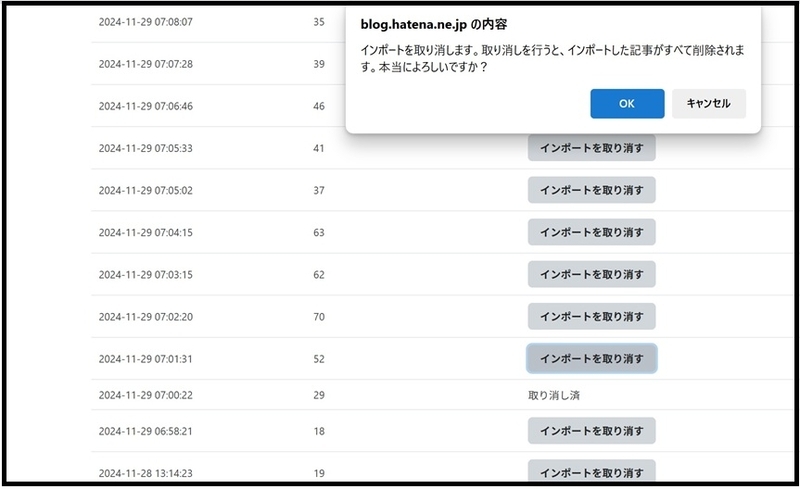Click the dialog title blog.hatena.ne.jp の内容

(434, 24)
